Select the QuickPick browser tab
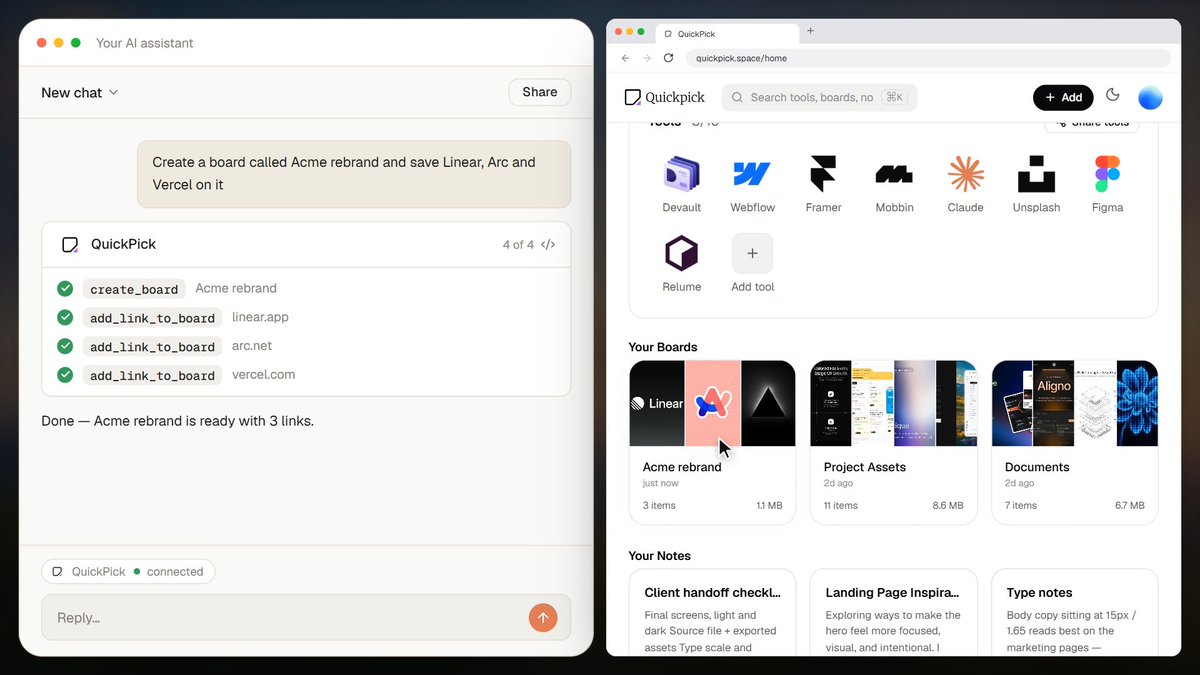Image resolution: width=1200 pixels, height=675 pixels. point(727,33)
